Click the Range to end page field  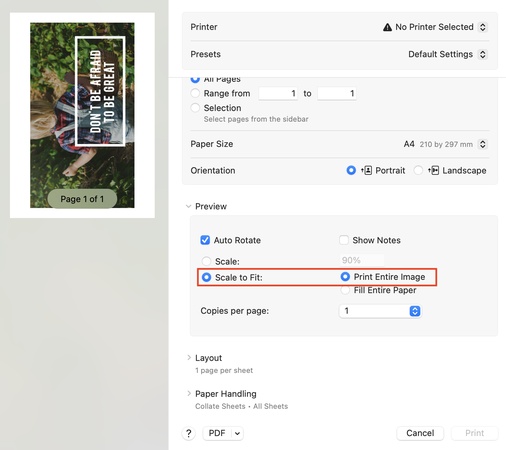pyautogui.click(x=337, y=93)
